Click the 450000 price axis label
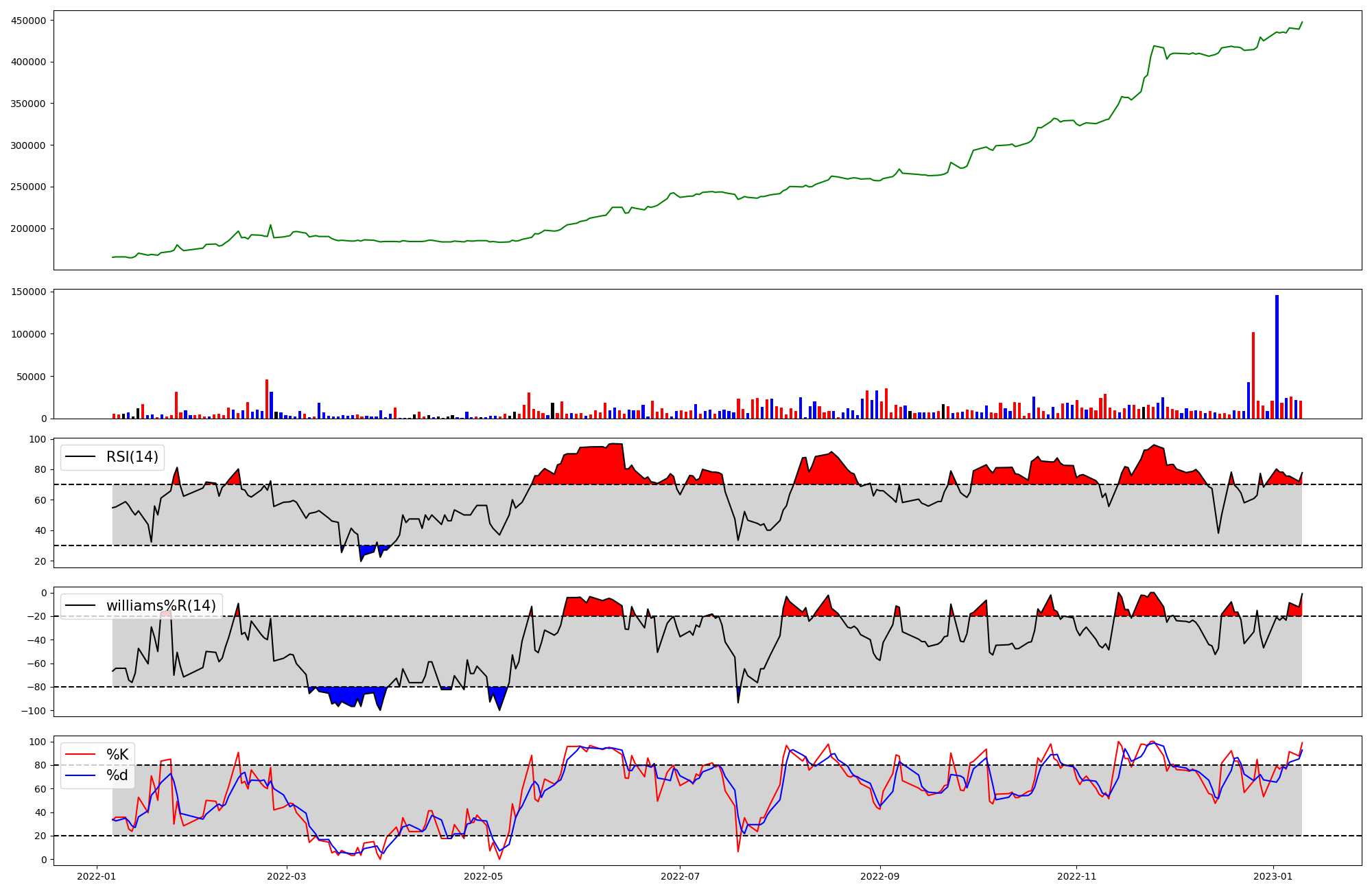The image size is (1372, 892). coord(28,21)
